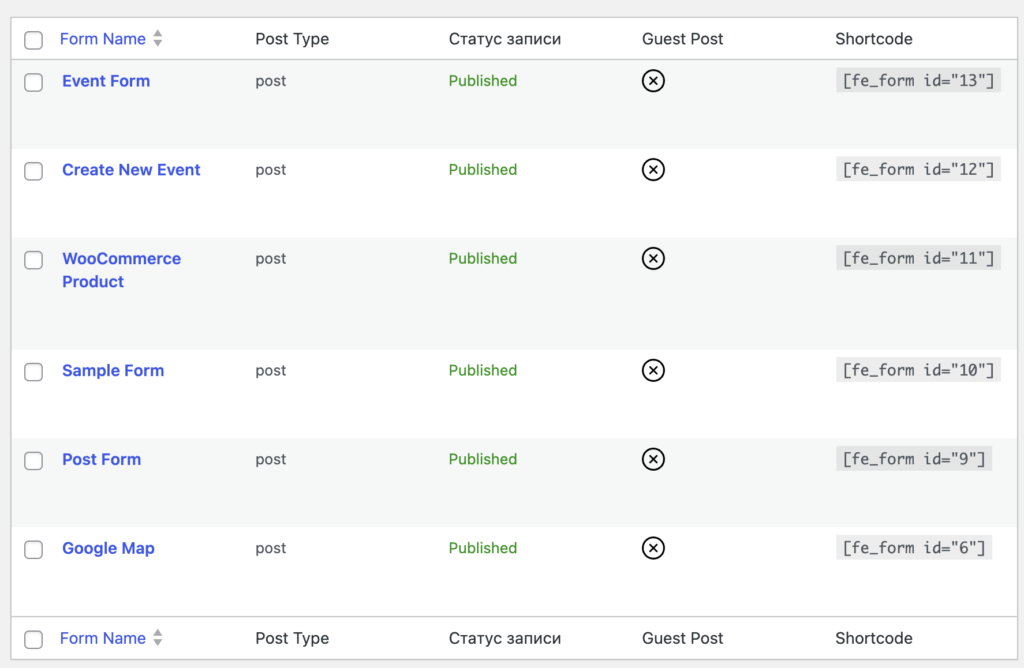Toggle the select-all checkbox in table footer

point(34,639)
